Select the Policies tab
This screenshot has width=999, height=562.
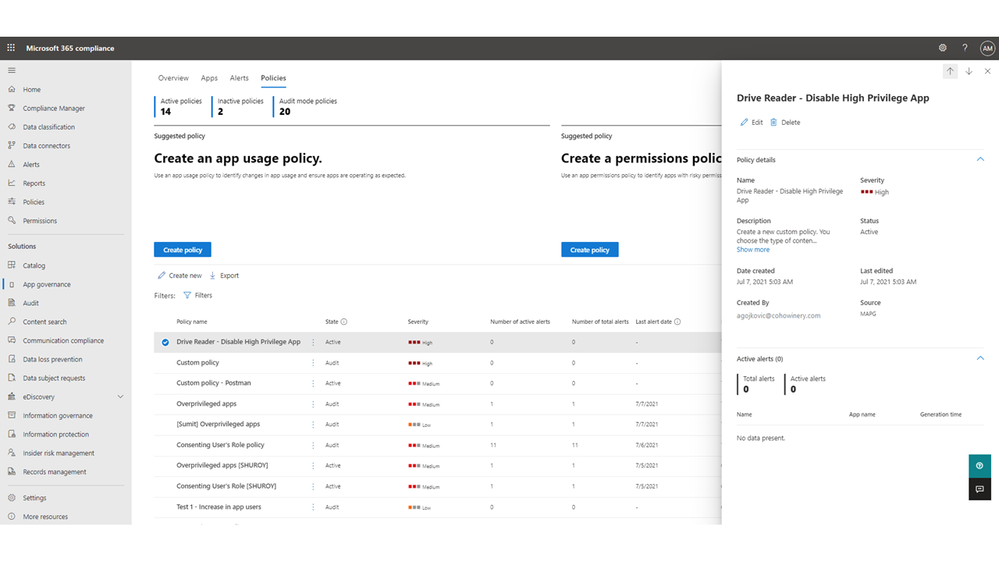tap(273, 78)
